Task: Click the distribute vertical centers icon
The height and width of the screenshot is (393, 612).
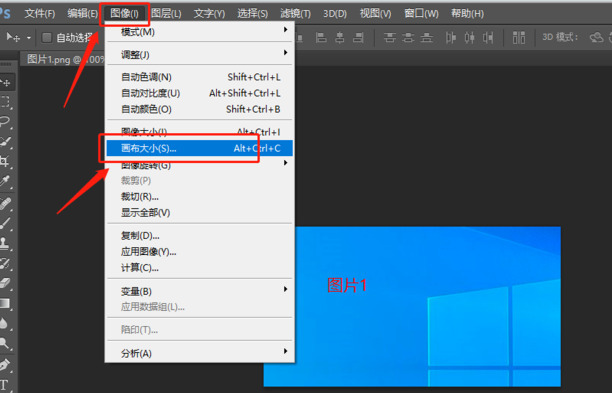Action: (408, 37)
